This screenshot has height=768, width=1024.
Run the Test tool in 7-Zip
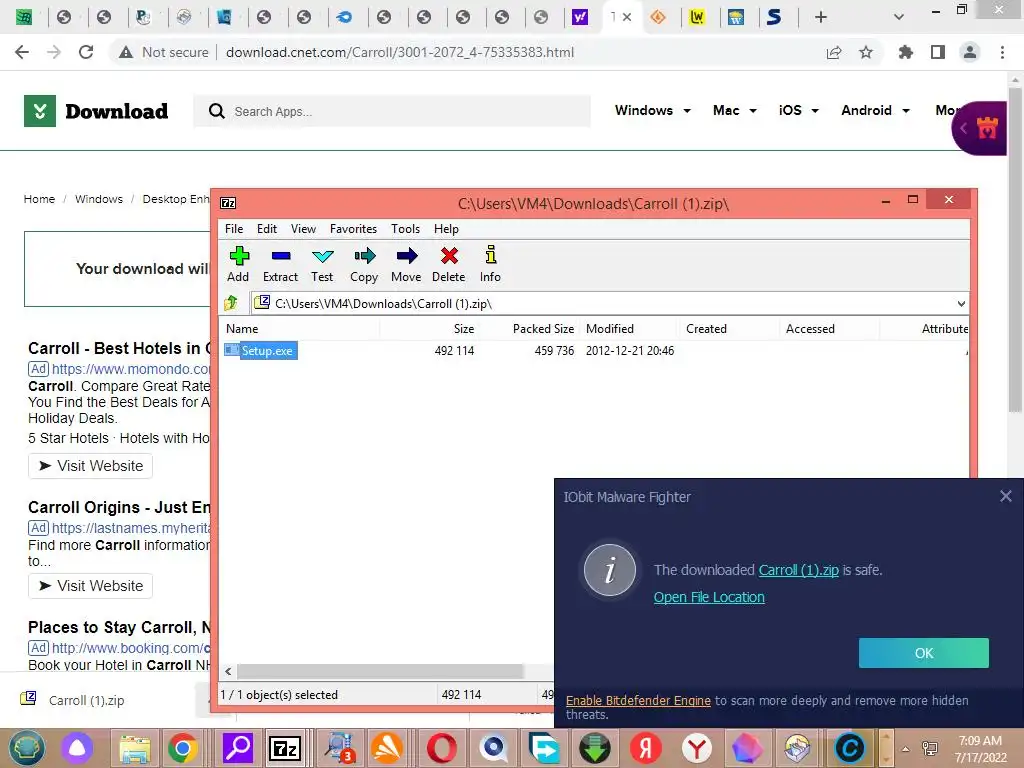pos(322,264)
